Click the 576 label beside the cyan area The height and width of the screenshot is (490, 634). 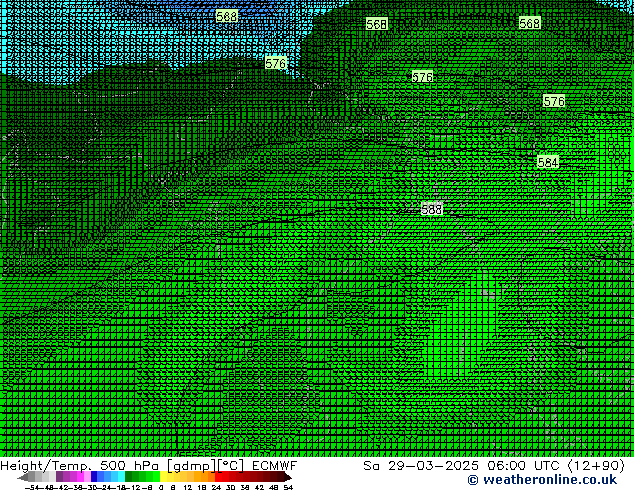276,63
